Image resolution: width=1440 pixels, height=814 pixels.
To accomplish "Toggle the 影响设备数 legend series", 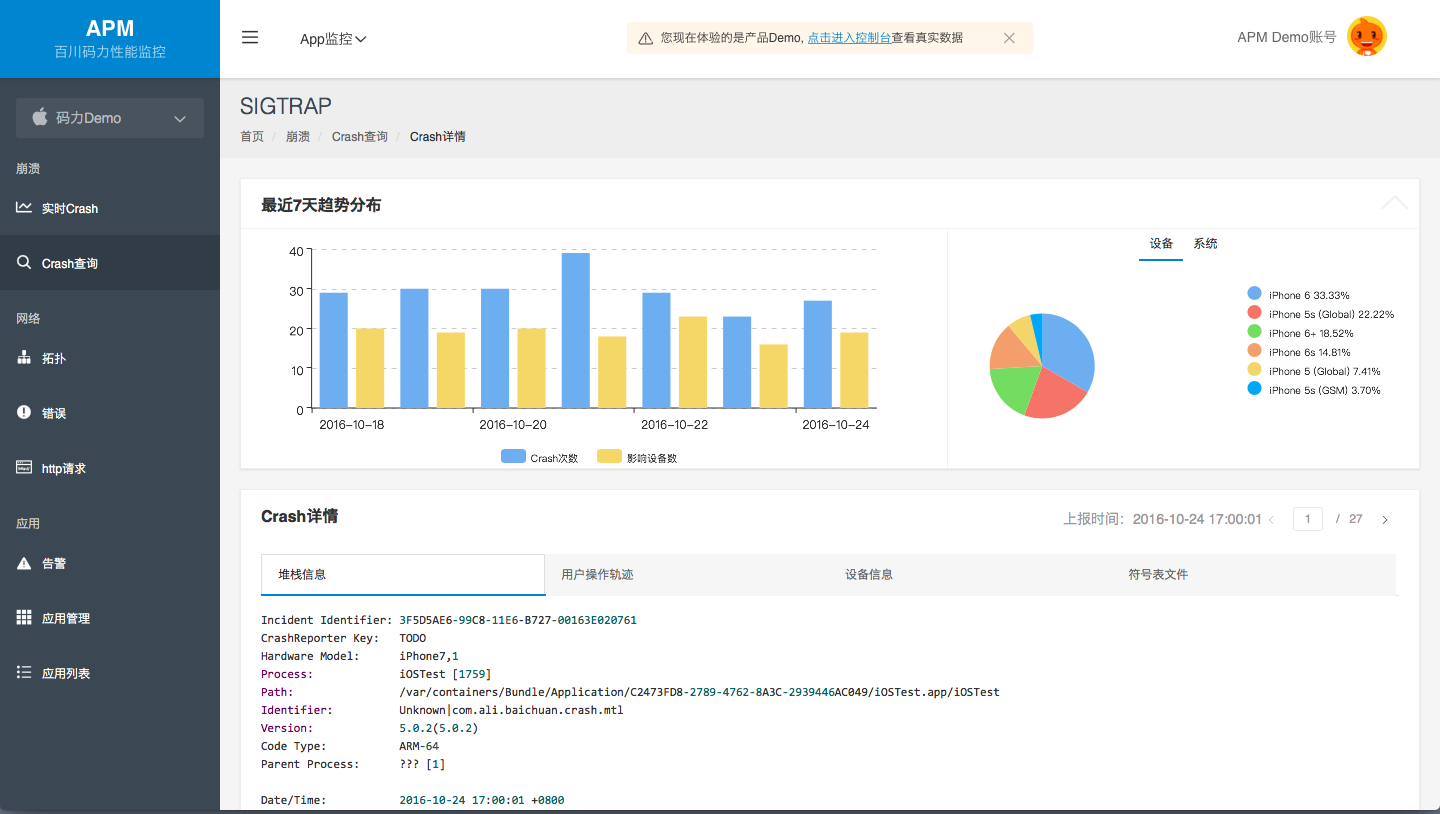I will pos(637,457).
